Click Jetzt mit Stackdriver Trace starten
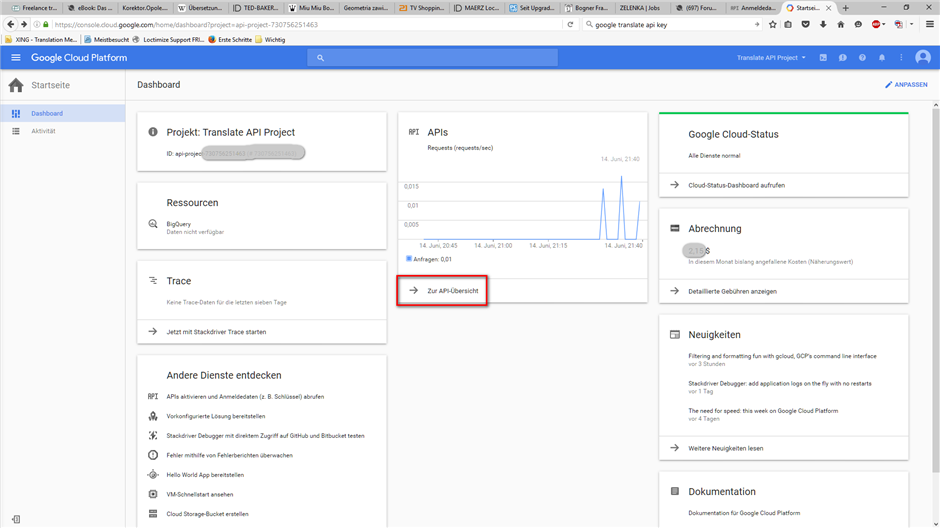Screen dimensions: 940x528 click(x=216, y=332)
